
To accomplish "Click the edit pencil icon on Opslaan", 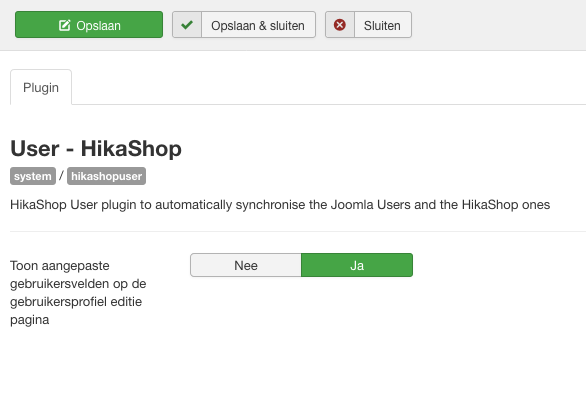I will click(x=64, y=25).
